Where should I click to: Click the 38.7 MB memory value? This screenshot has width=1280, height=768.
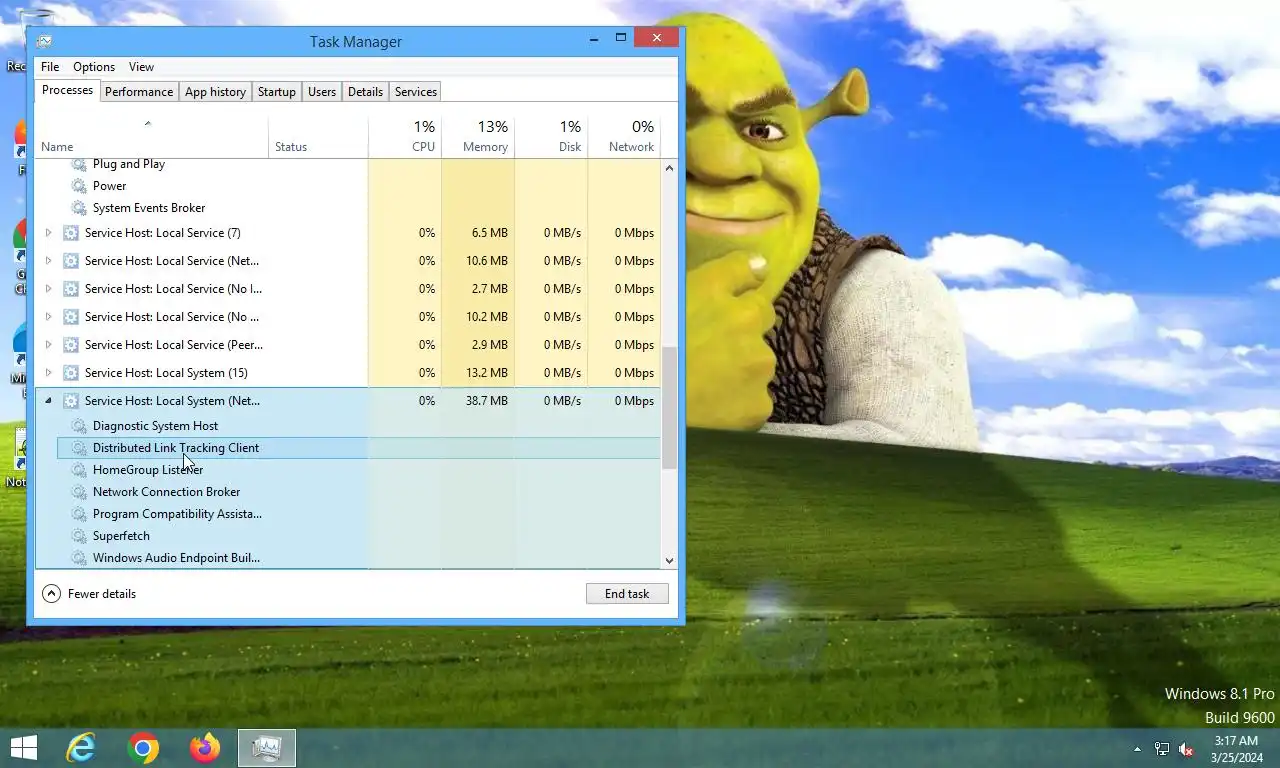[x=486, y=401]
